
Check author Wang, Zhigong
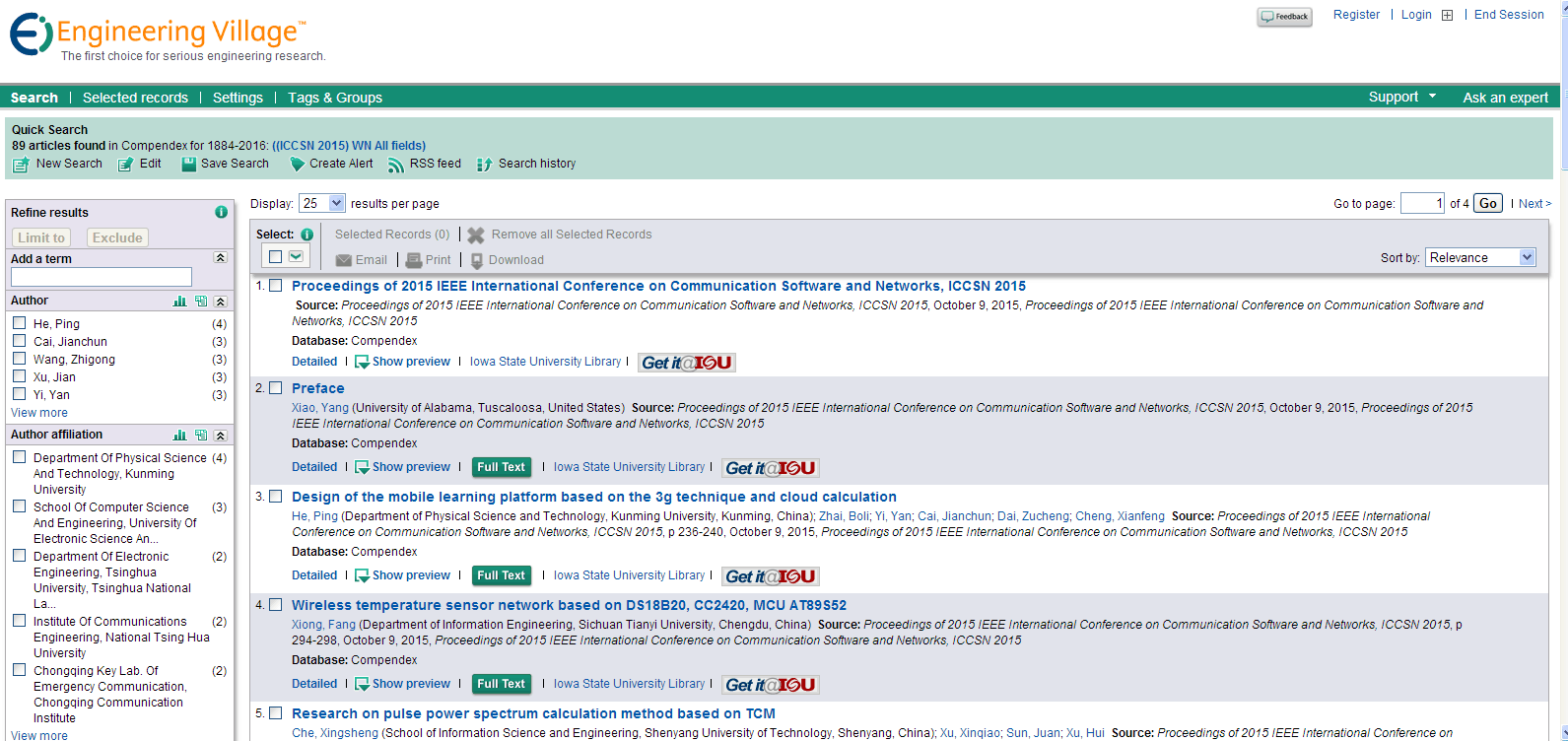[19, 358]
